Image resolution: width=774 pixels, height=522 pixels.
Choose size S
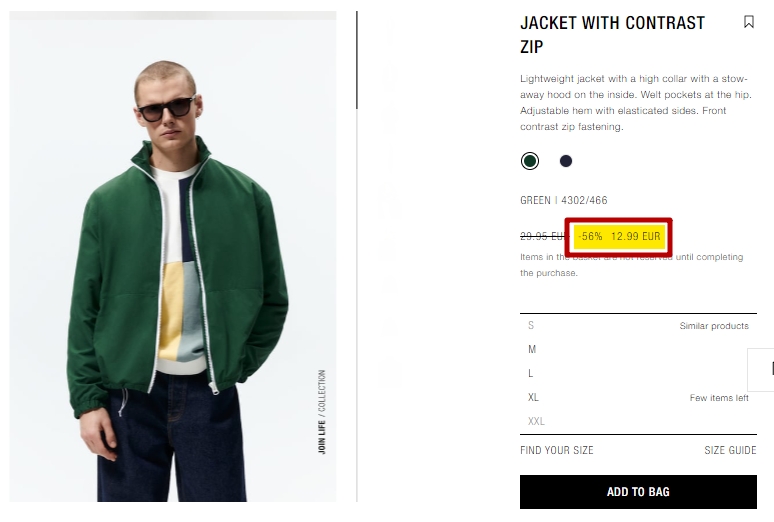(x=531, y=325)
